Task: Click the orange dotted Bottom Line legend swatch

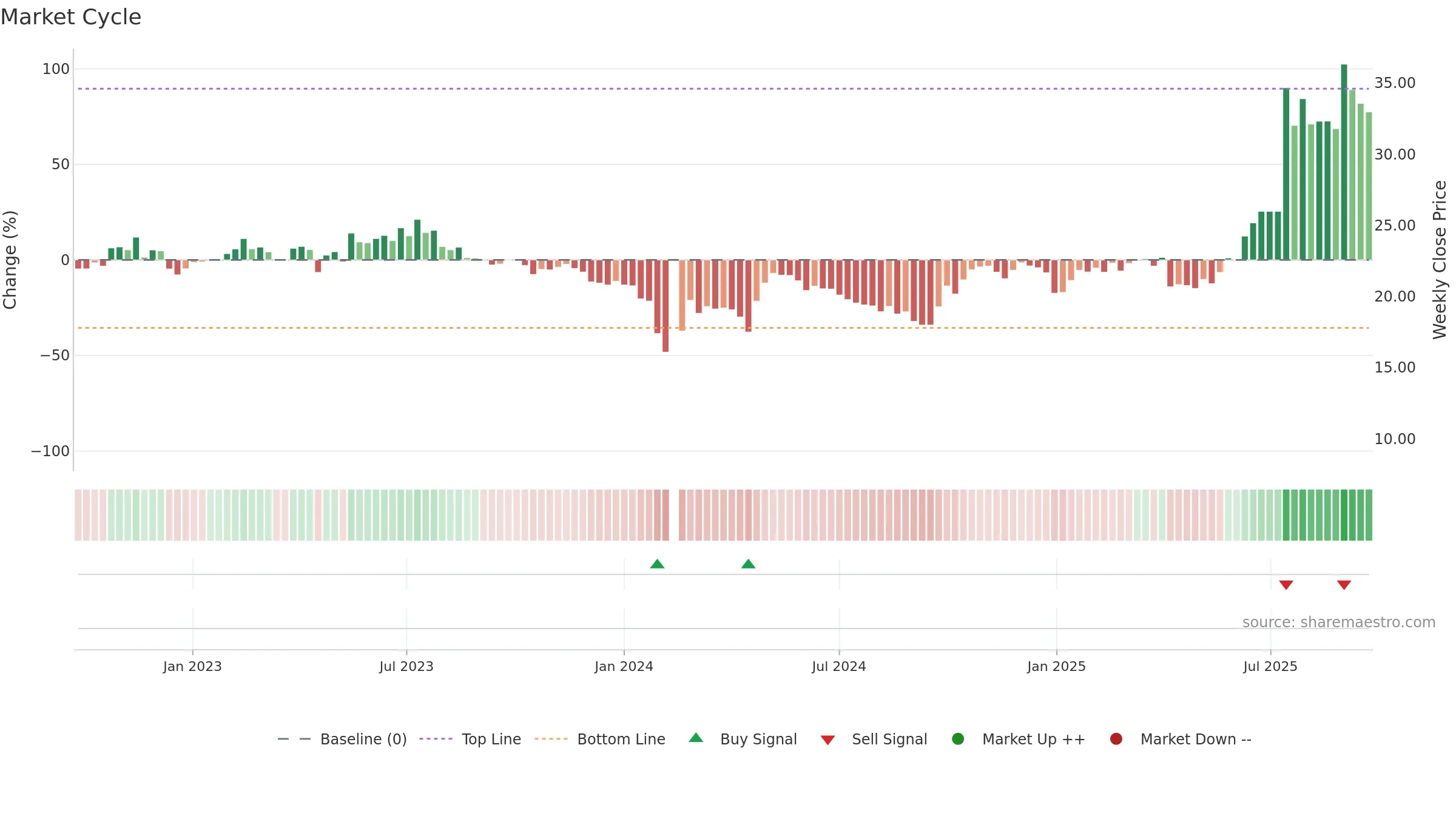Action: 551,739
